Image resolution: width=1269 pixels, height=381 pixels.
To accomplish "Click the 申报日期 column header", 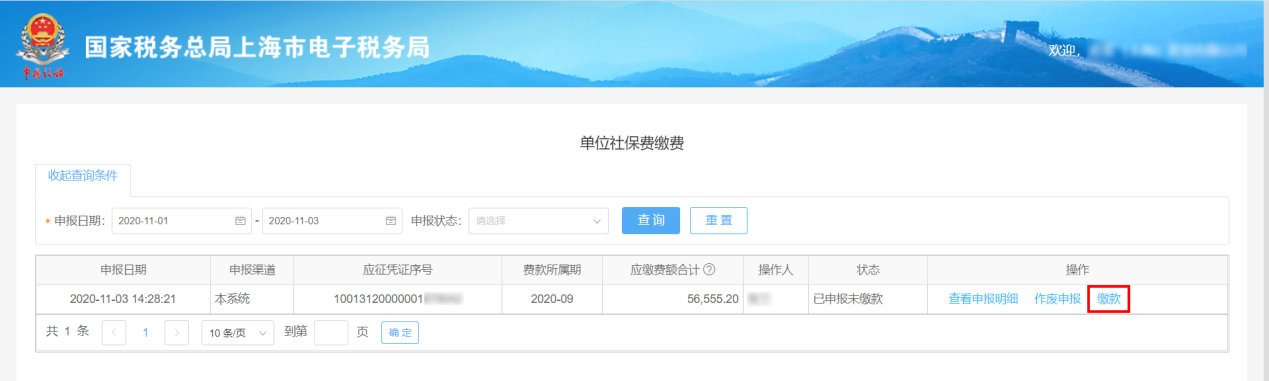I will click(123, 270).
